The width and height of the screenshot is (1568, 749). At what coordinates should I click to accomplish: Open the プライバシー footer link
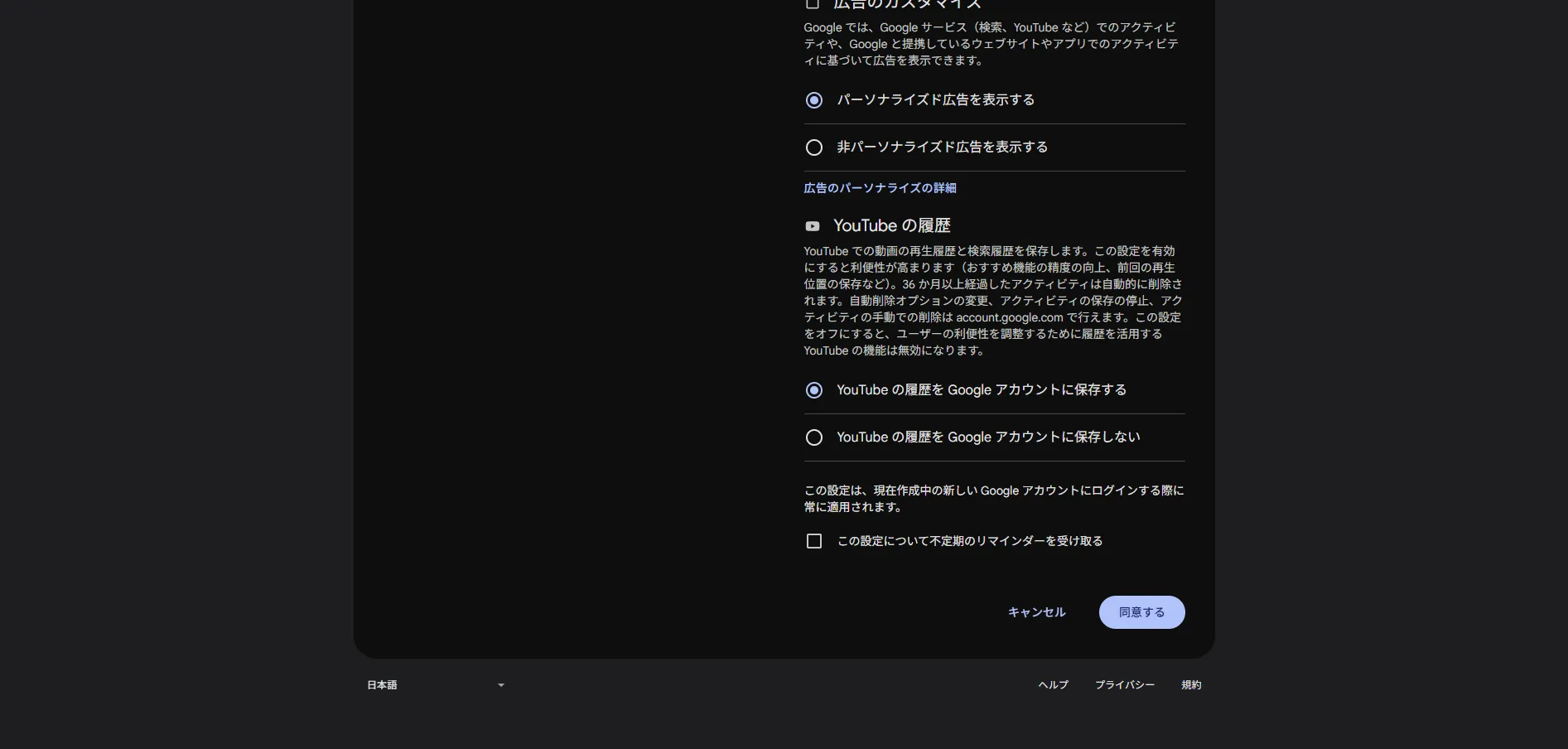(1124, 685)
